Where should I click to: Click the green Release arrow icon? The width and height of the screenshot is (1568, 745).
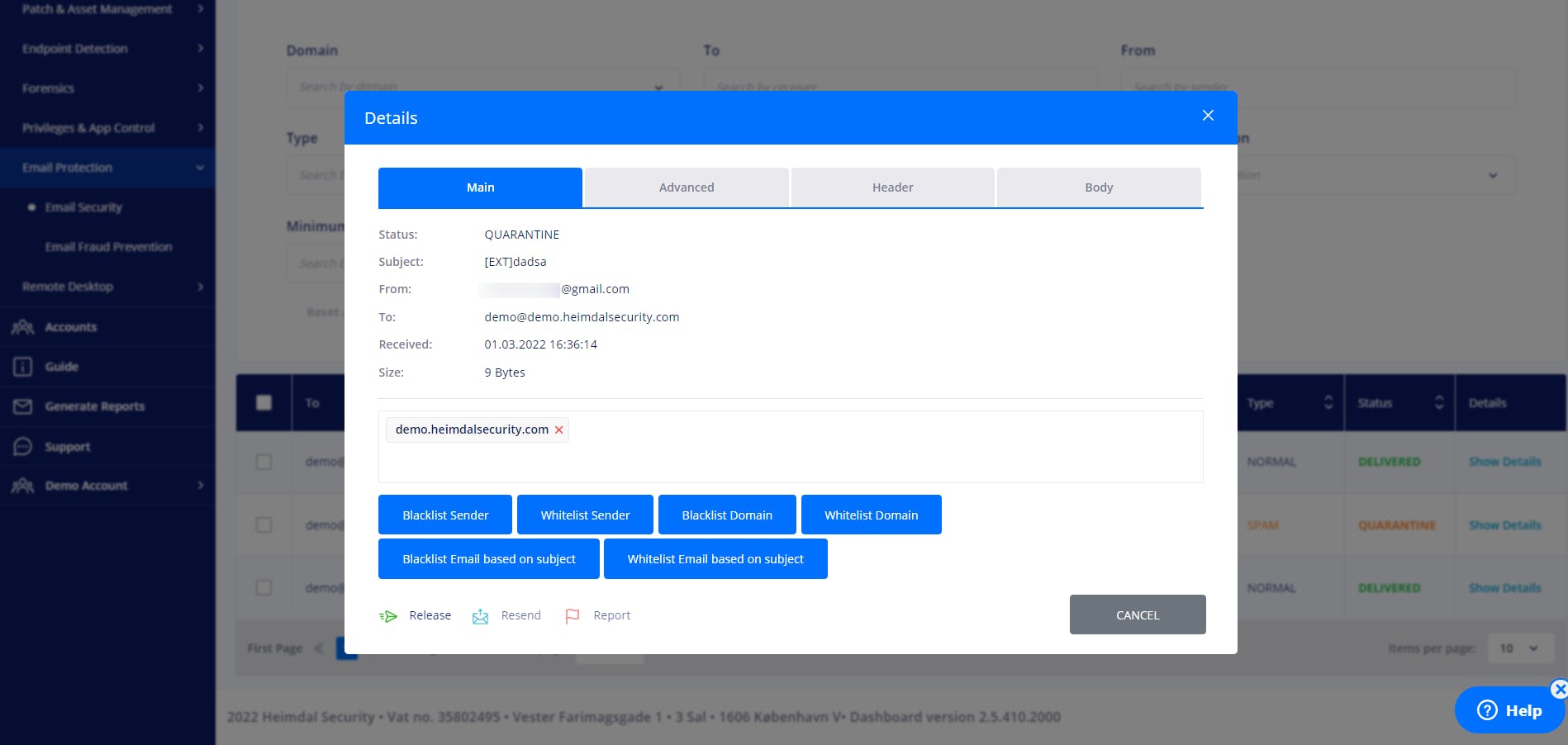(388, 616)
